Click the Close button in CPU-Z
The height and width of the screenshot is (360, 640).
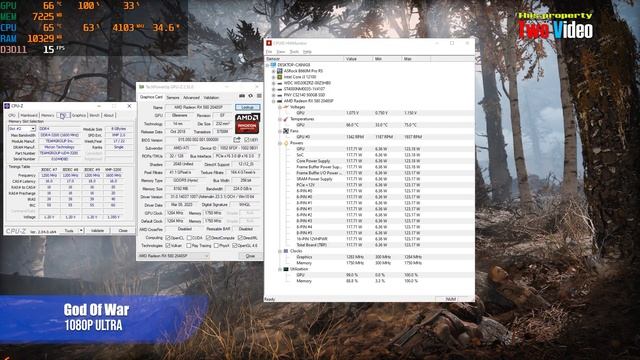(x=122, y=231)
